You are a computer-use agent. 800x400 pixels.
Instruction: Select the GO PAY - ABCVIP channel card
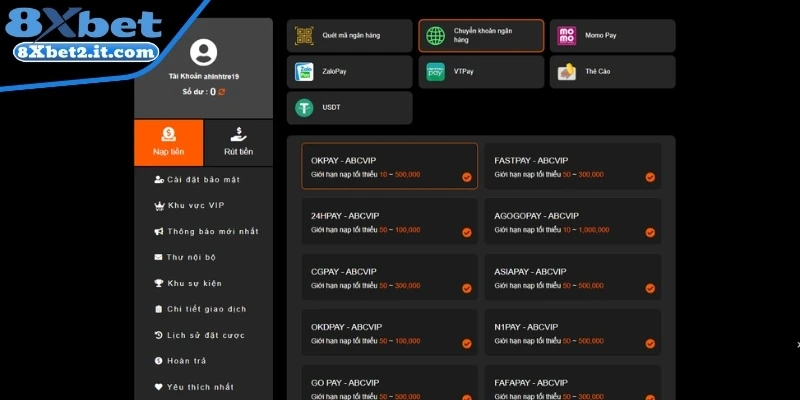(389, 383)
